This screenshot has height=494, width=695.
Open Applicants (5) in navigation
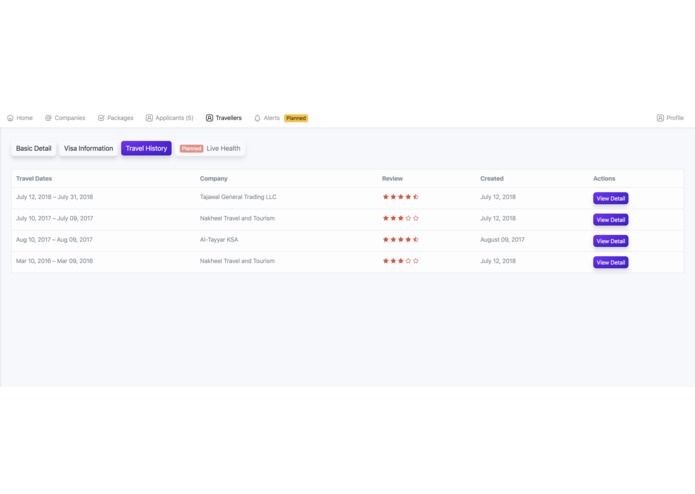click(170, 118)
